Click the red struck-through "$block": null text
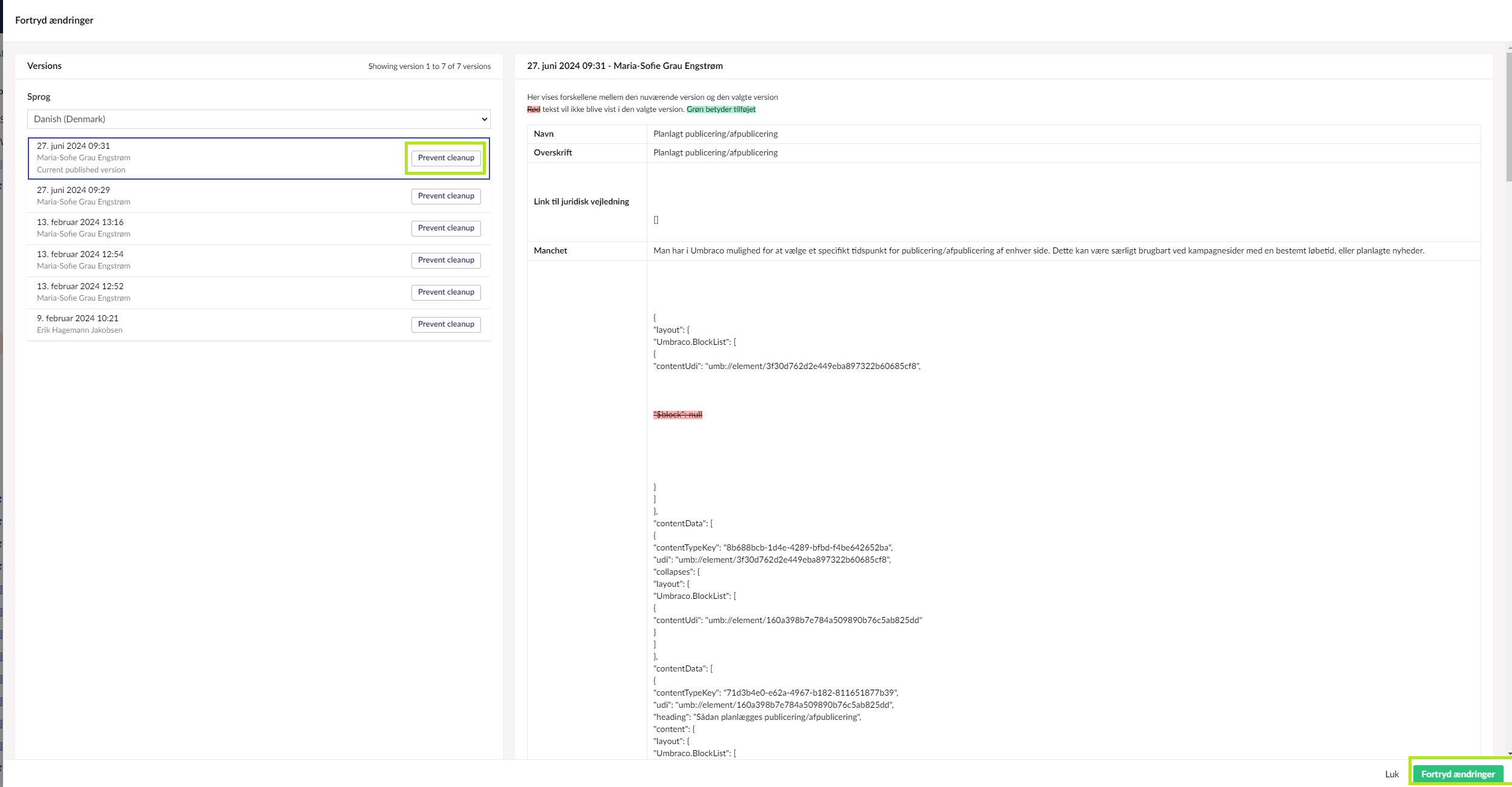Image resolution: width=1512 pixels, height=787 pixels. [678, 414]
